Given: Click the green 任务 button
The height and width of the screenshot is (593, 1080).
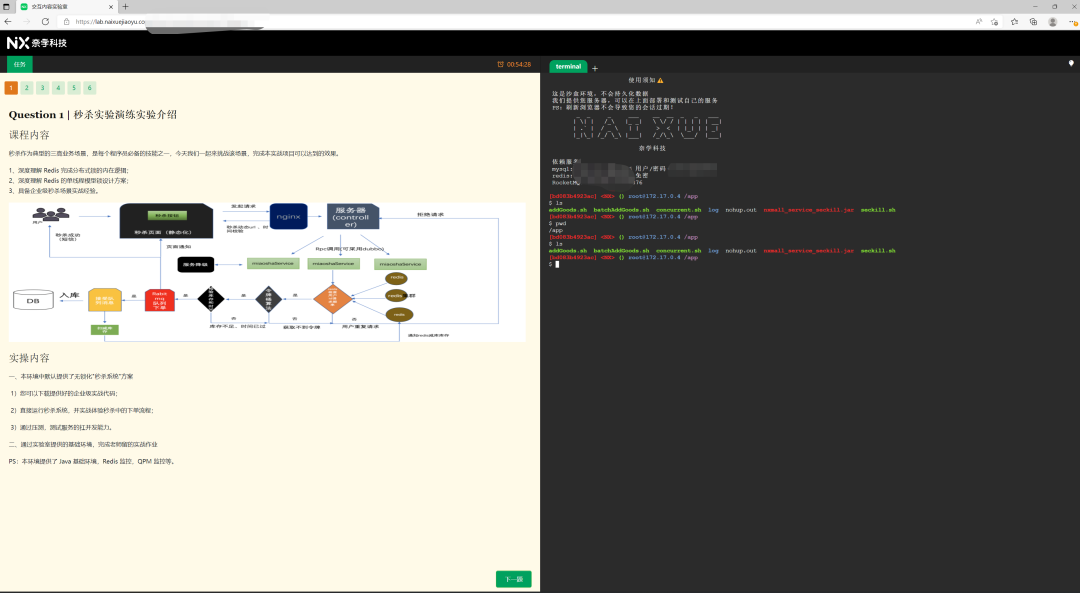Looking at the screenshot, I should 18,63.
